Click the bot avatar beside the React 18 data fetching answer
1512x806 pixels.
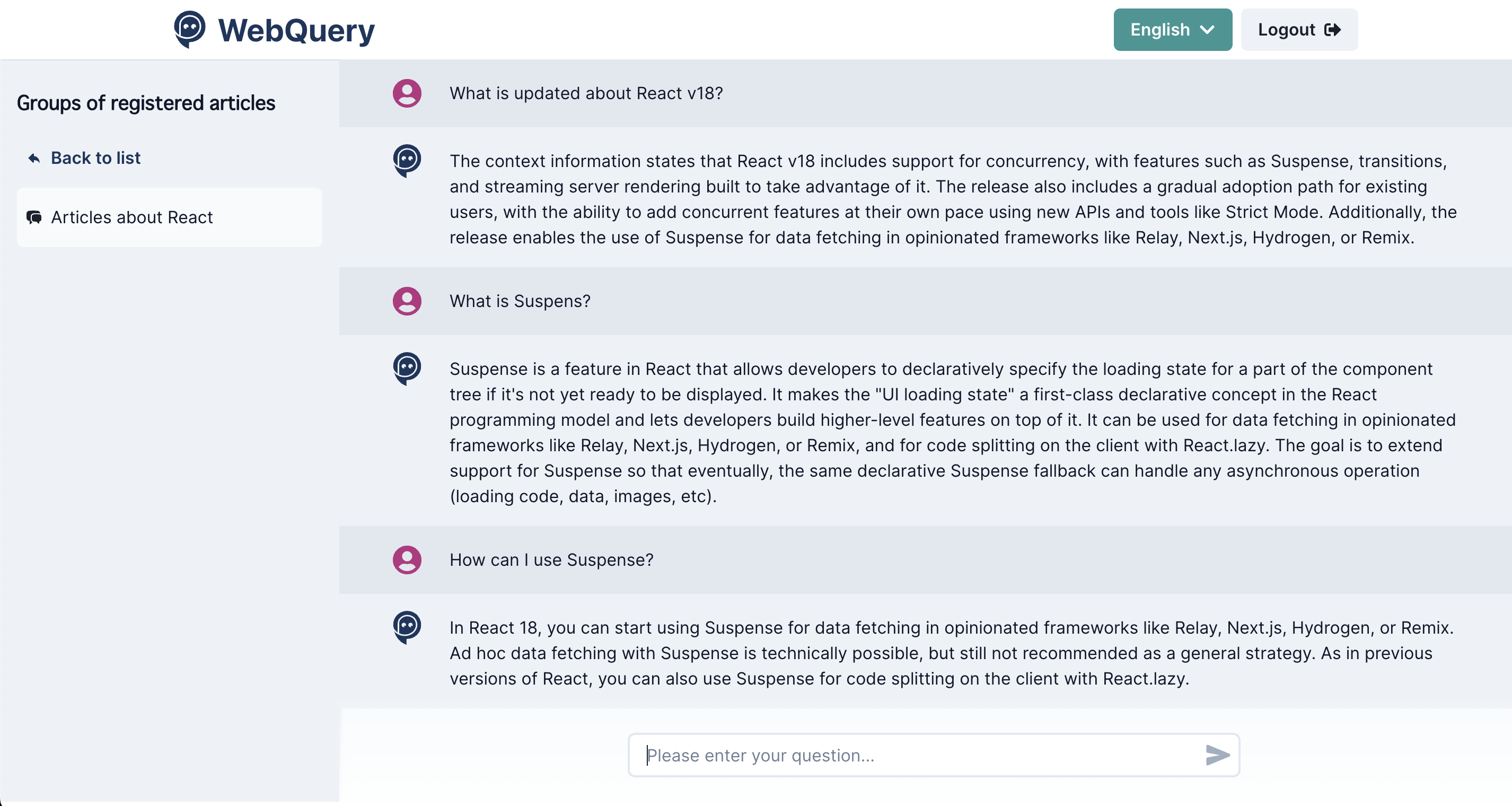407,627
